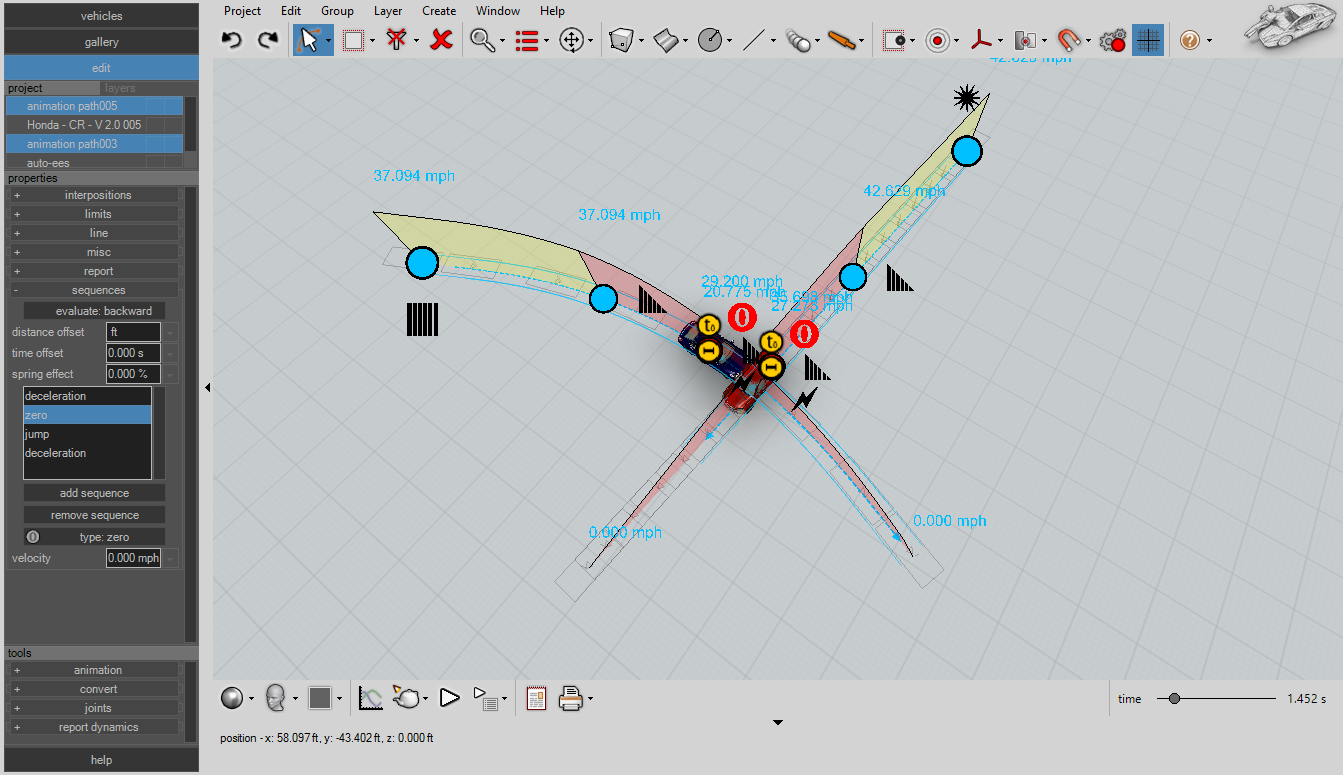Toggle the 'type: zero' round switch icon

click(33, 537)
